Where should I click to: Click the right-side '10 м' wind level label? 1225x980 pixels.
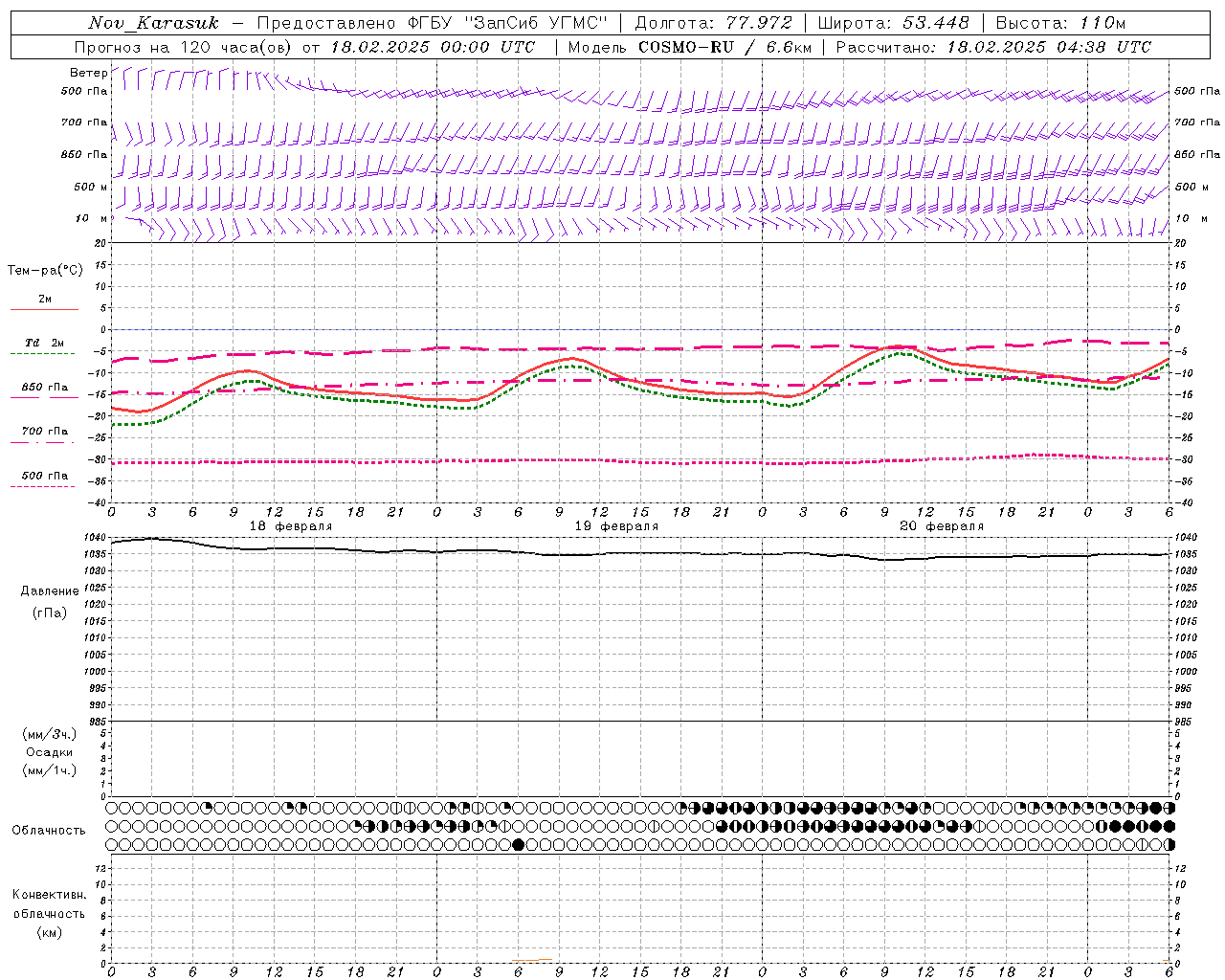coord(1191,218)
